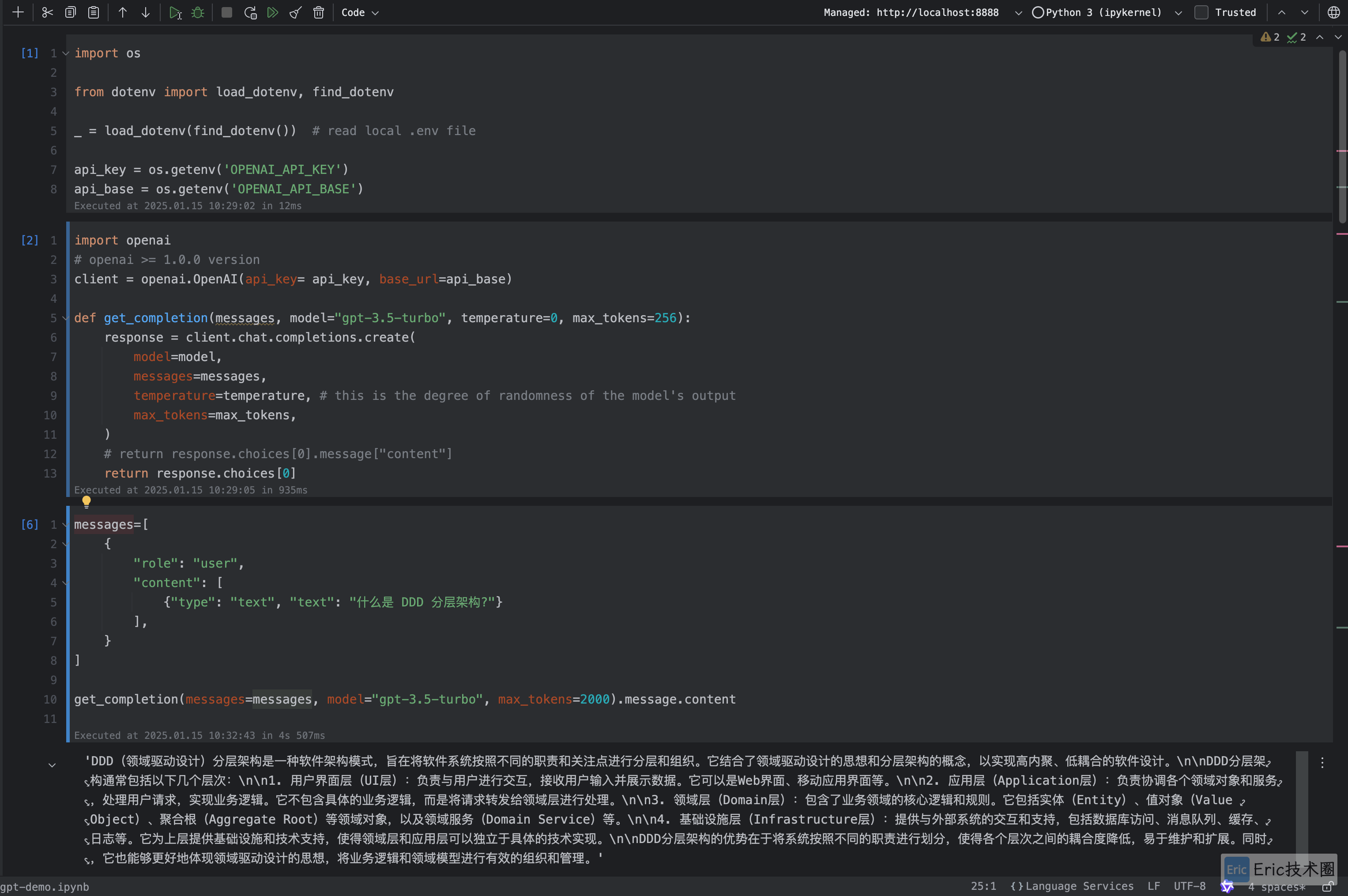Image resolution: width=1348 pixels, height=896 pixels.
Task: Select cell execution label [6]
Action: [x=30, y=524]
